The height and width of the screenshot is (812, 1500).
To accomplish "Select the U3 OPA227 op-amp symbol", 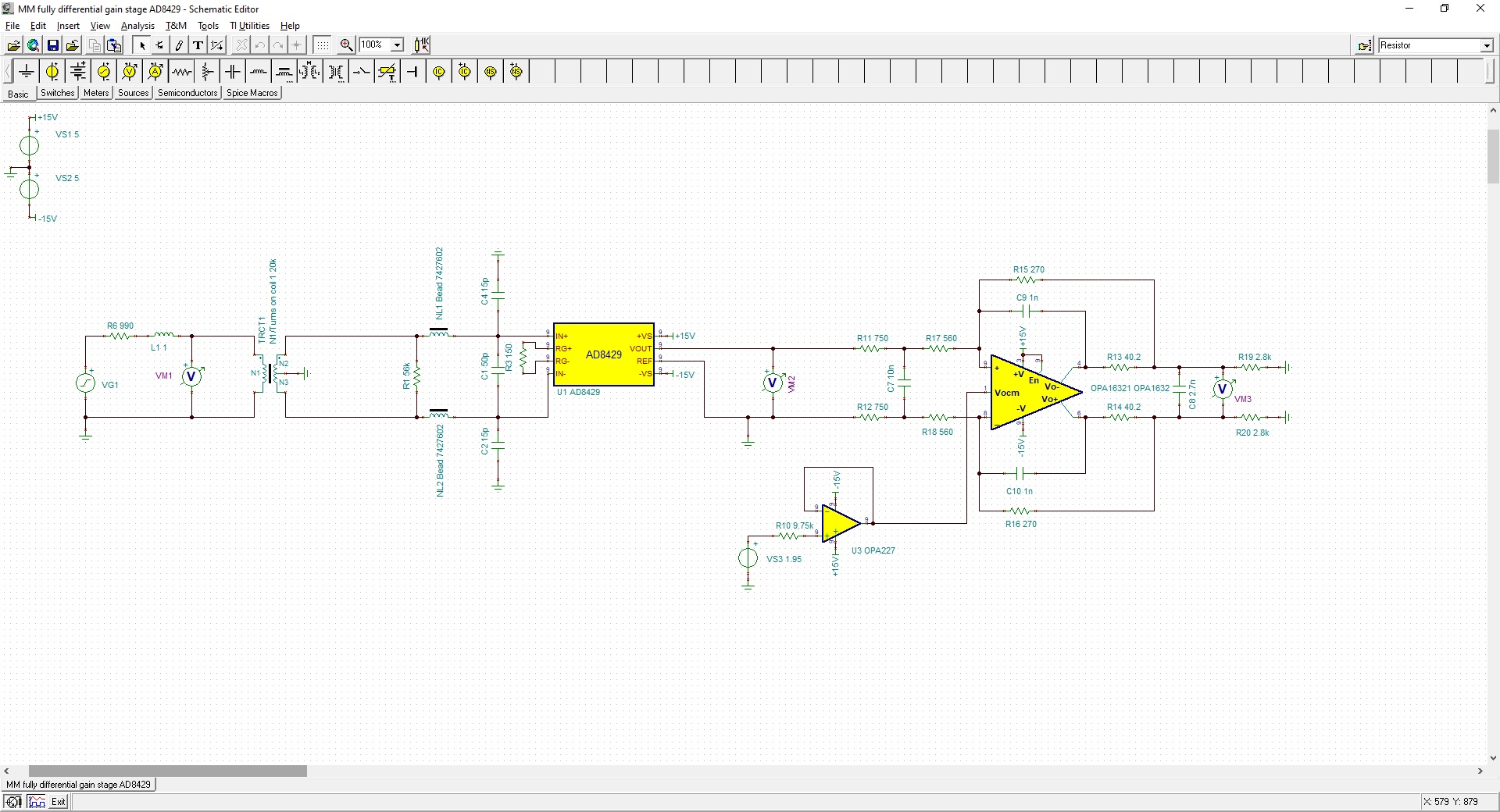I will click(x=841, y=523).
